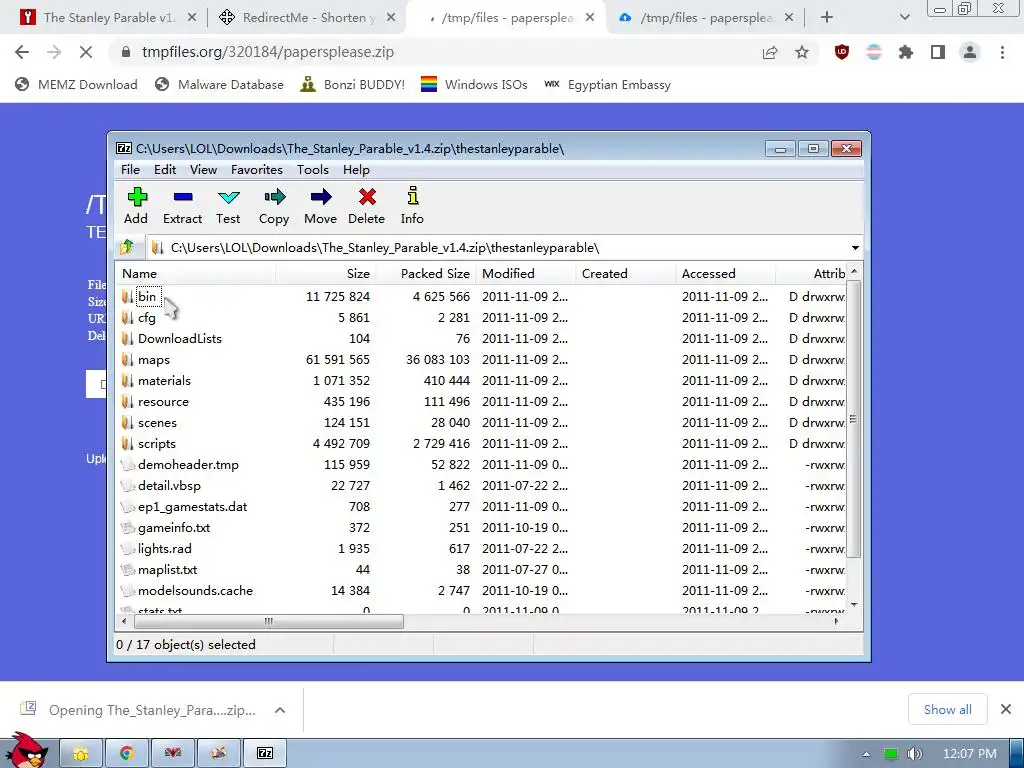
Task: Click the Angry Birds start button
Action: pos(27,751)
